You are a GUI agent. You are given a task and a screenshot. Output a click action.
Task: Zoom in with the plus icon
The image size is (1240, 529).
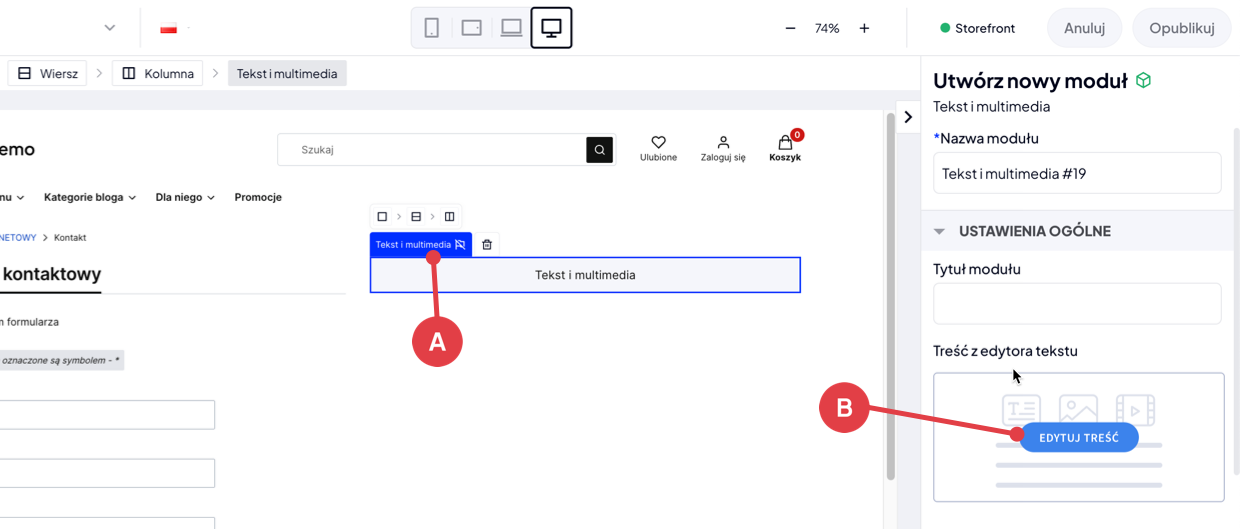864,28
